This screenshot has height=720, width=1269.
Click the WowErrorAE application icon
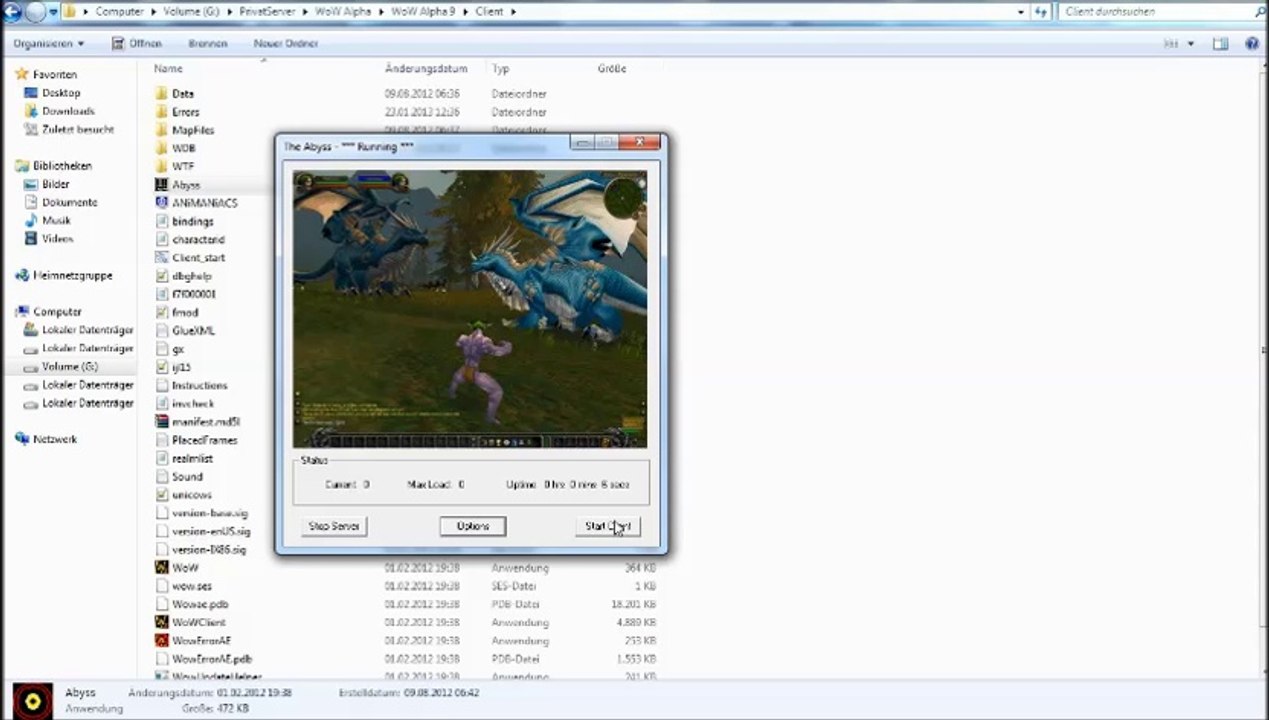(x=162, y=640)
